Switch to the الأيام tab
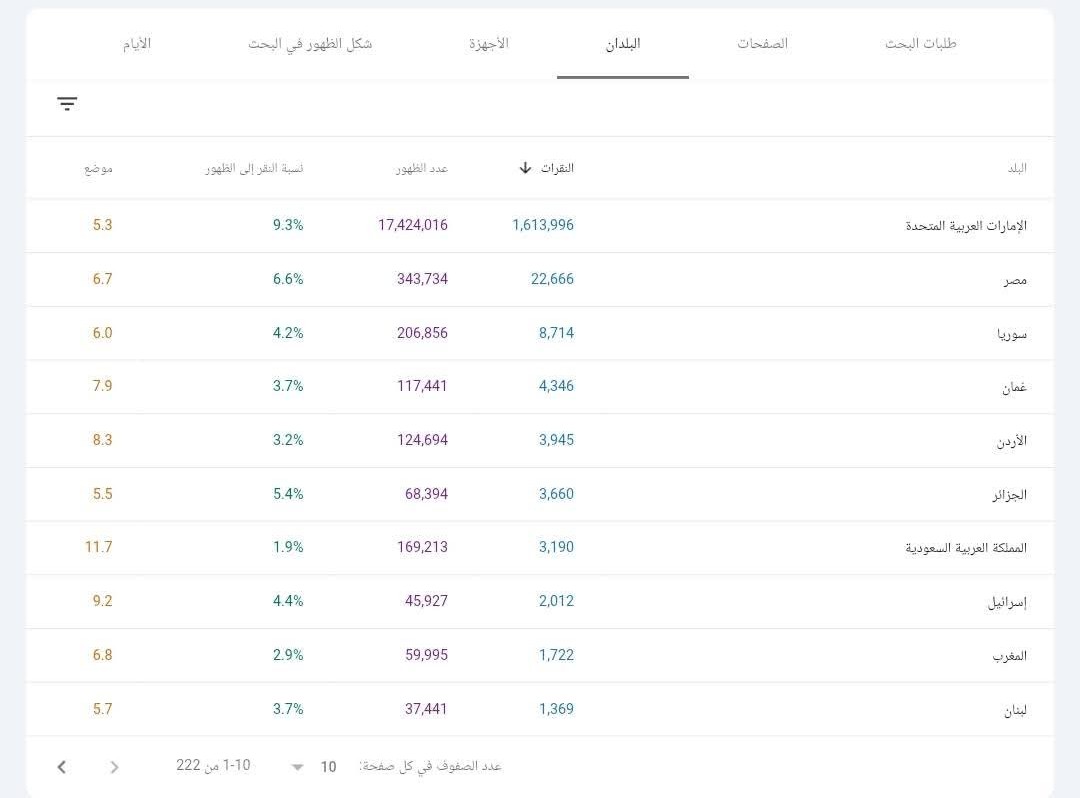Screen dimensions: 1080x798 137,44
